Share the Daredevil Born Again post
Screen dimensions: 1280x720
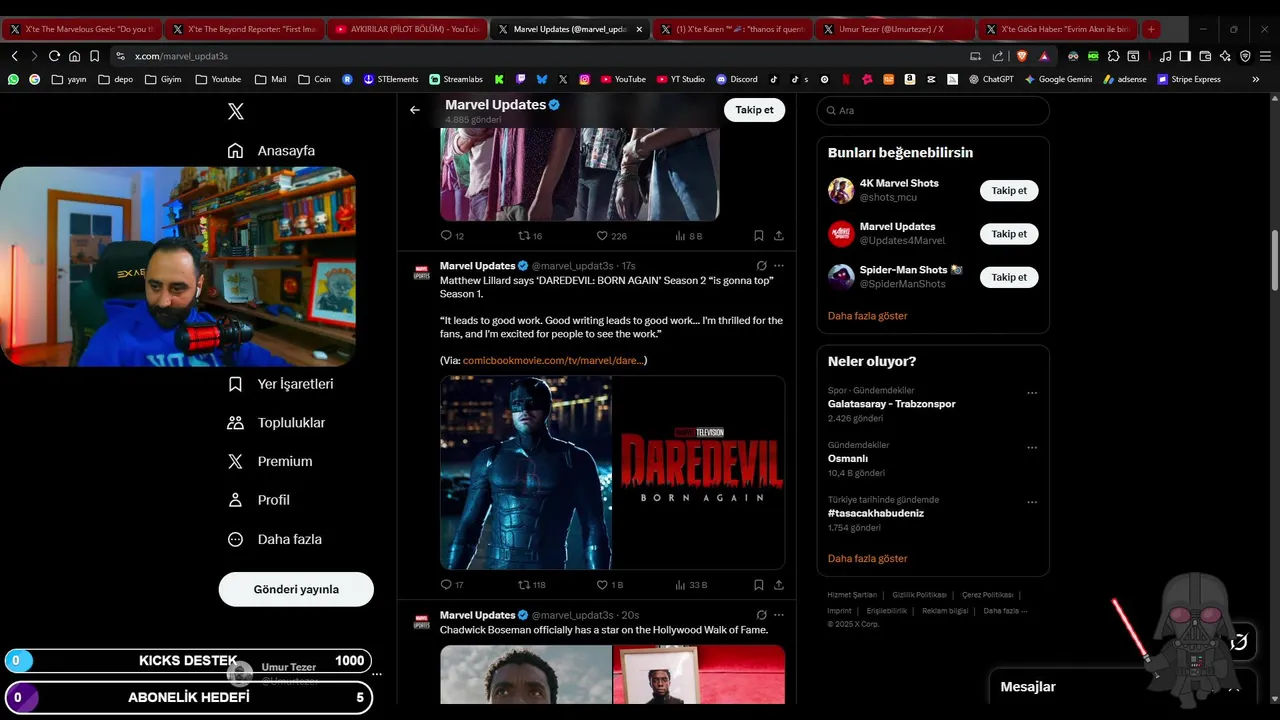(778, 585)
